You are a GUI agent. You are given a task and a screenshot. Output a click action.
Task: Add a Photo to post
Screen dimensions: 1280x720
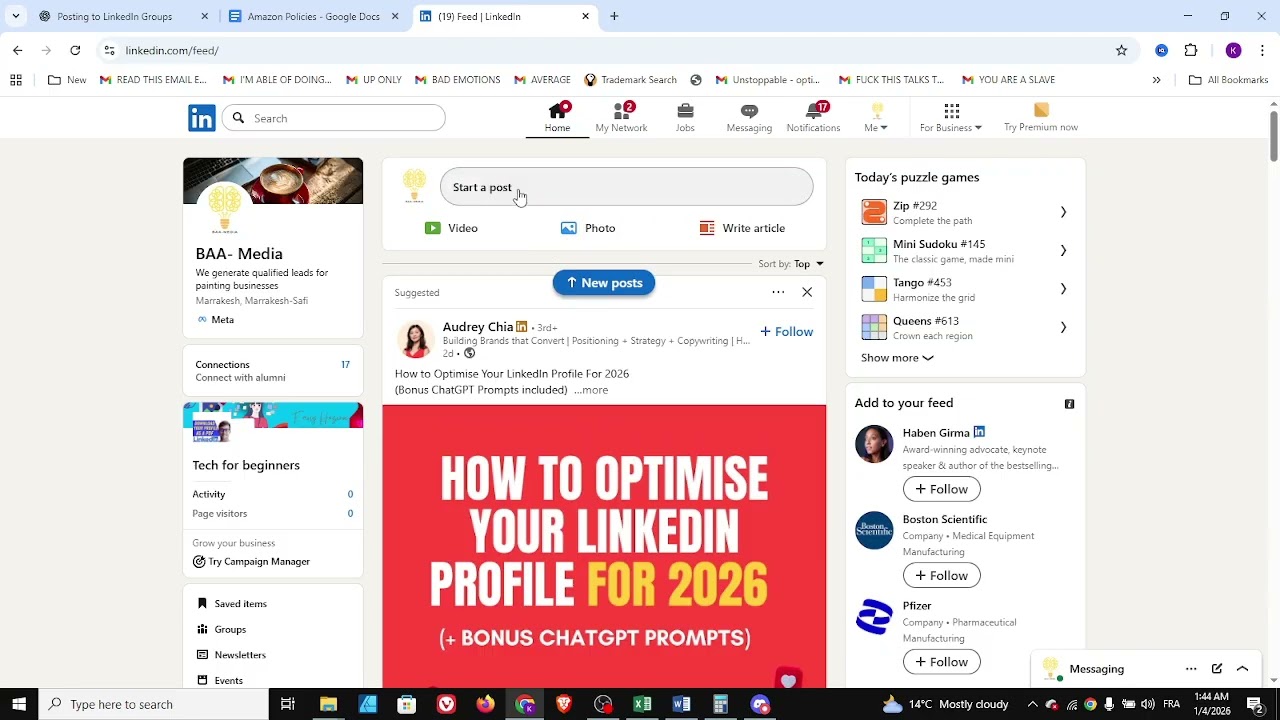tap(588, 228)
